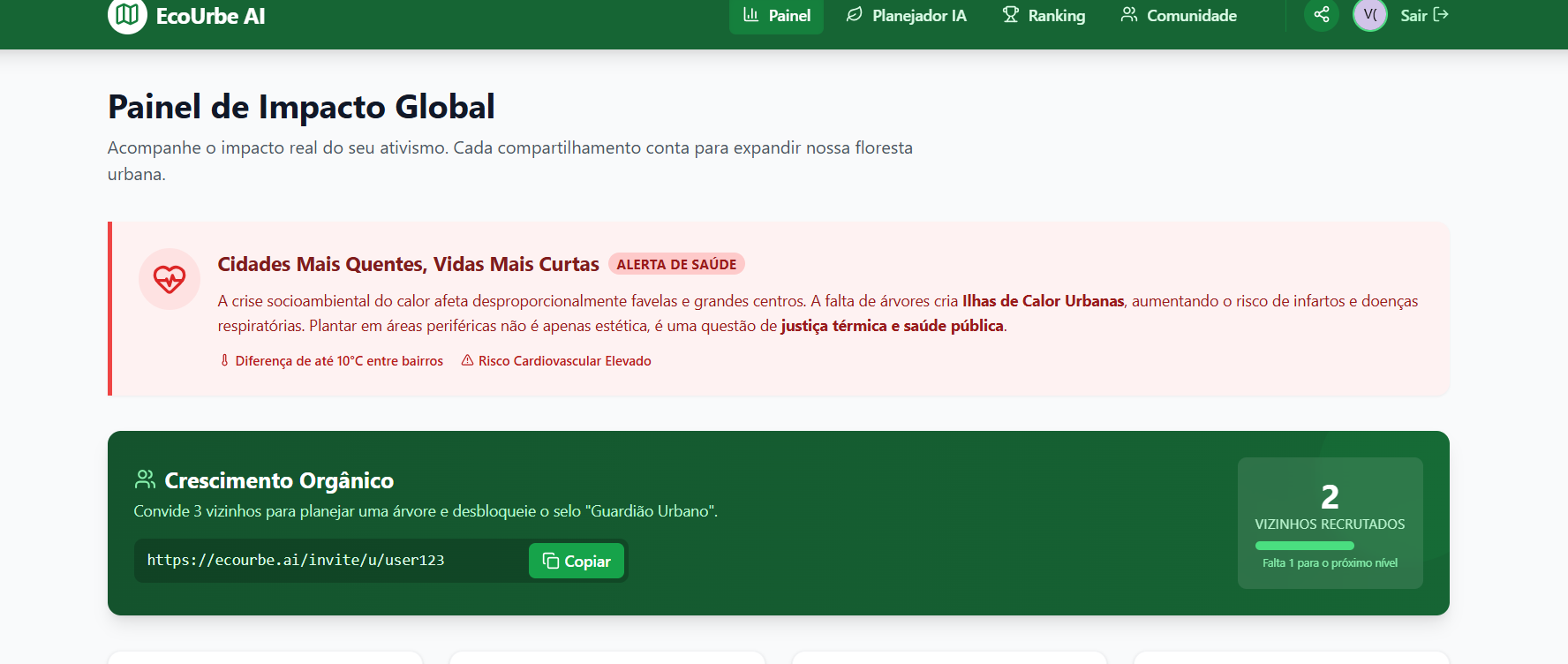Click the Painel de Impacto Global heading
Screen dimensions: 1568x664
pos(301,107)
